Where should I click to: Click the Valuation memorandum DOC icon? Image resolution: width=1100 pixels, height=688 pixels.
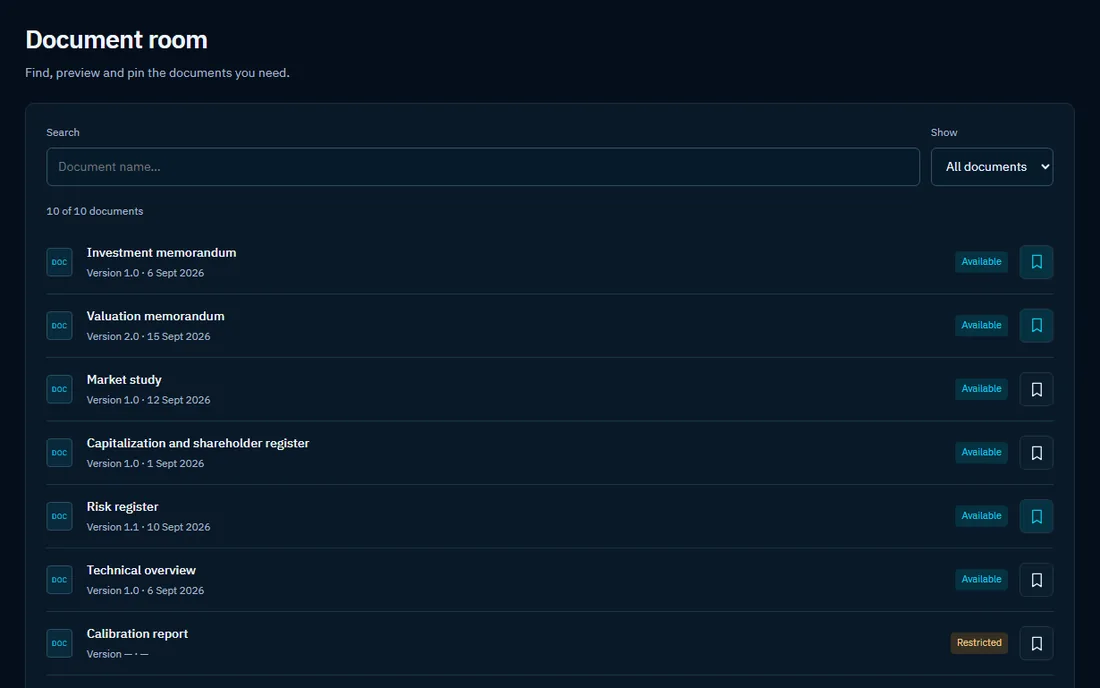tap(60, 325)
